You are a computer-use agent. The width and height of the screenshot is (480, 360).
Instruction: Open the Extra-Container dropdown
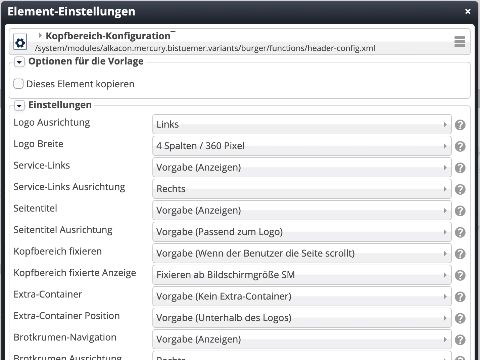302,296
